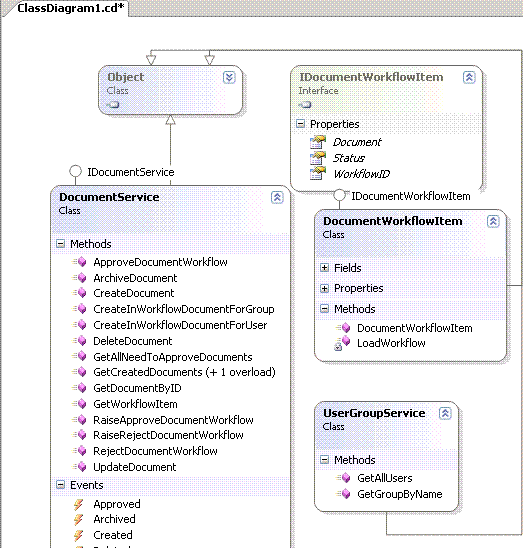Select the ArchiveDocument method name
Viewport: 523px width, 548px height.
click(135, 278)
